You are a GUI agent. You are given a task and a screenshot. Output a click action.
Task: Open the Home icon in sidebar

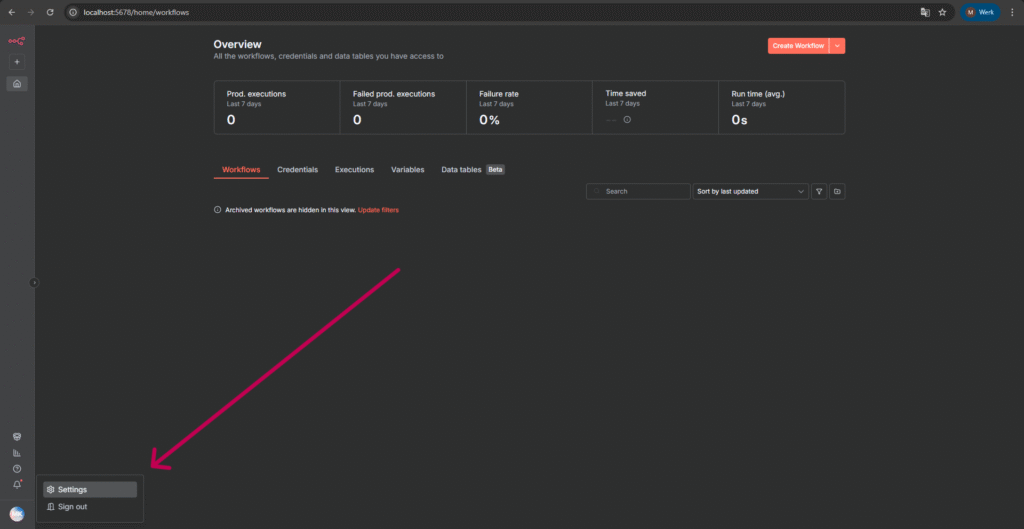(17, 84)
